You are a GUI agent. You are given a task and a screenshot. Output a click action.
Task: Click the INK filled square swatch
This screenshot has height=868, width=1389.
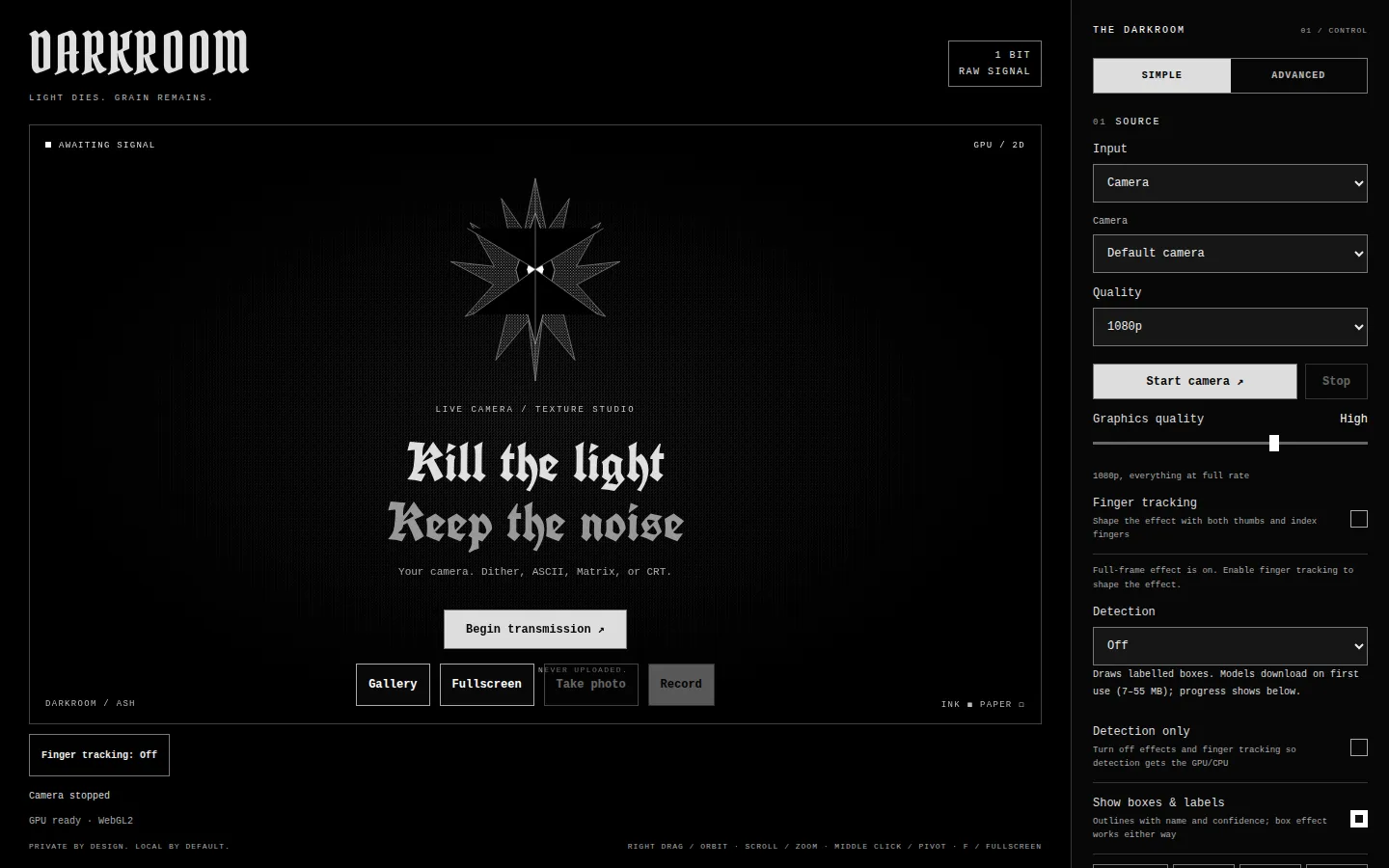click(x=969, y=704)
